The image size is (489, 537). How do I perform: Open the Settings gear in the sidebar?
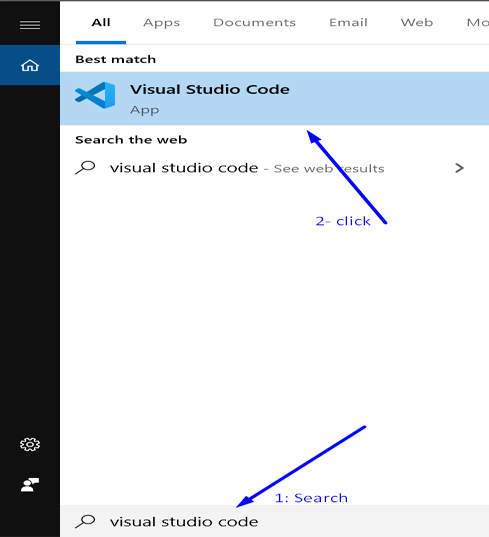(30, 444)
